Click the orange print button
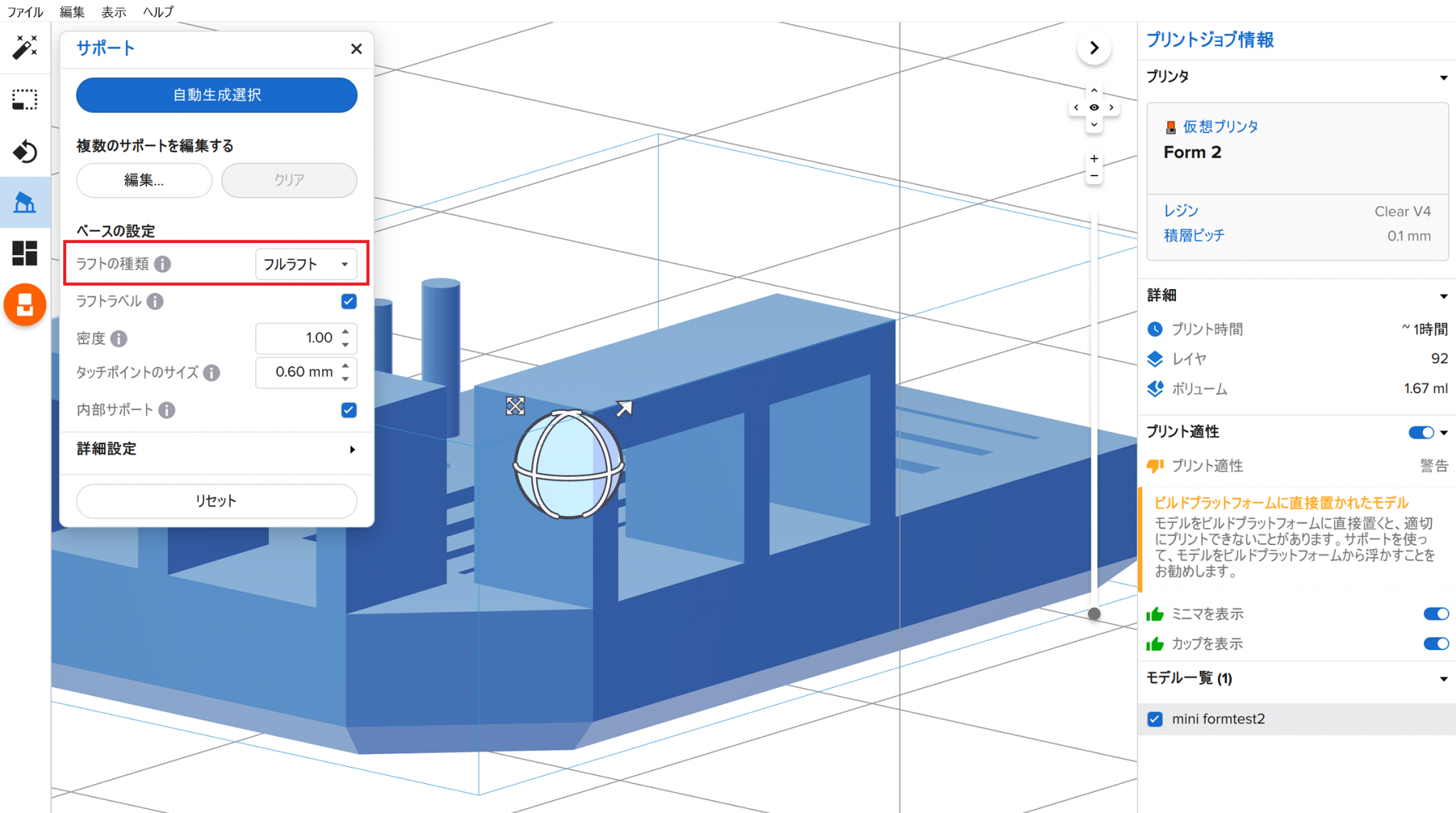1456x813 pixels. point(25,305)
